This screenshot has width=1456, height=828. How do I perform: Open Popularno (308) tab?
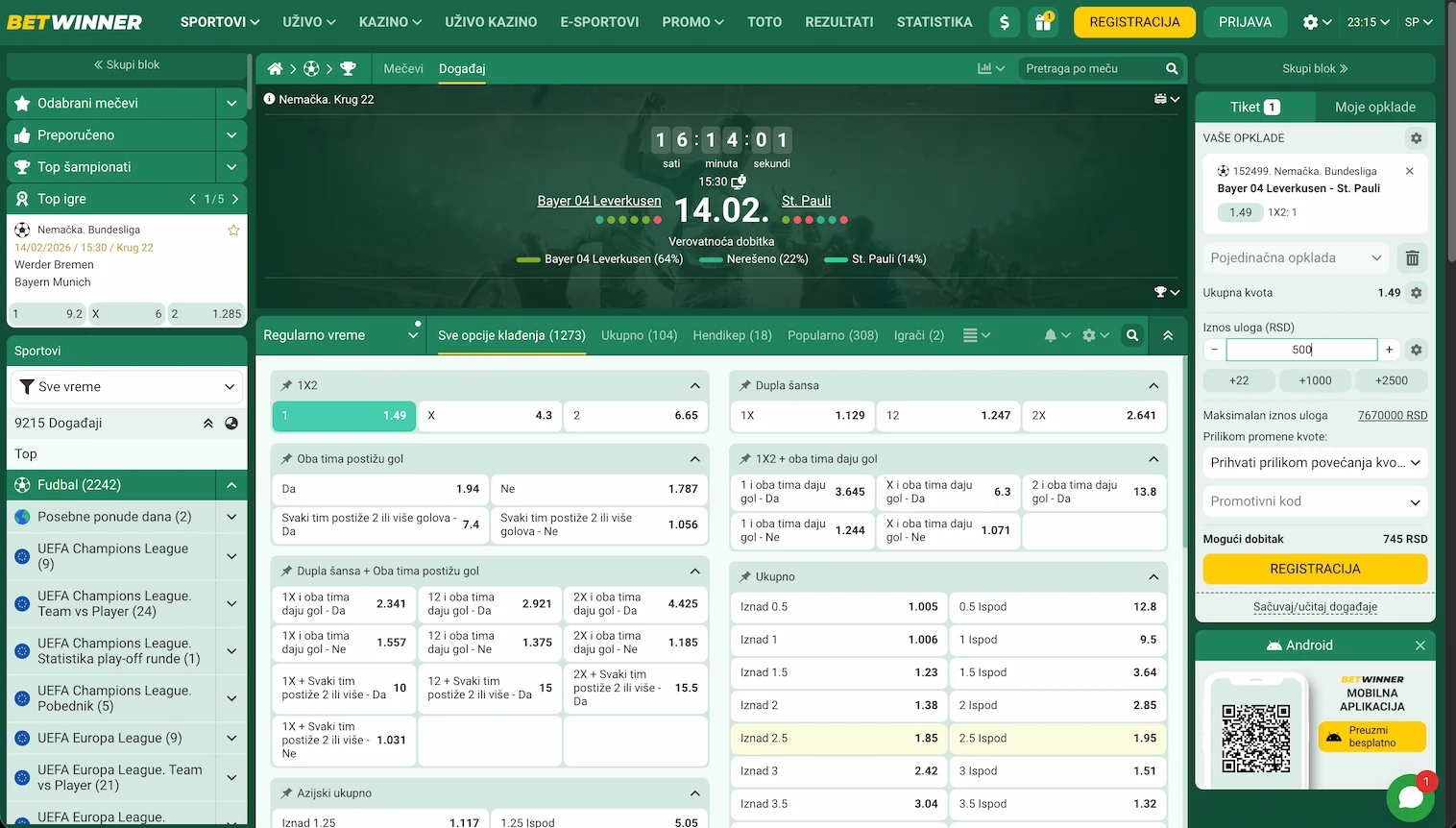(833, 335)
